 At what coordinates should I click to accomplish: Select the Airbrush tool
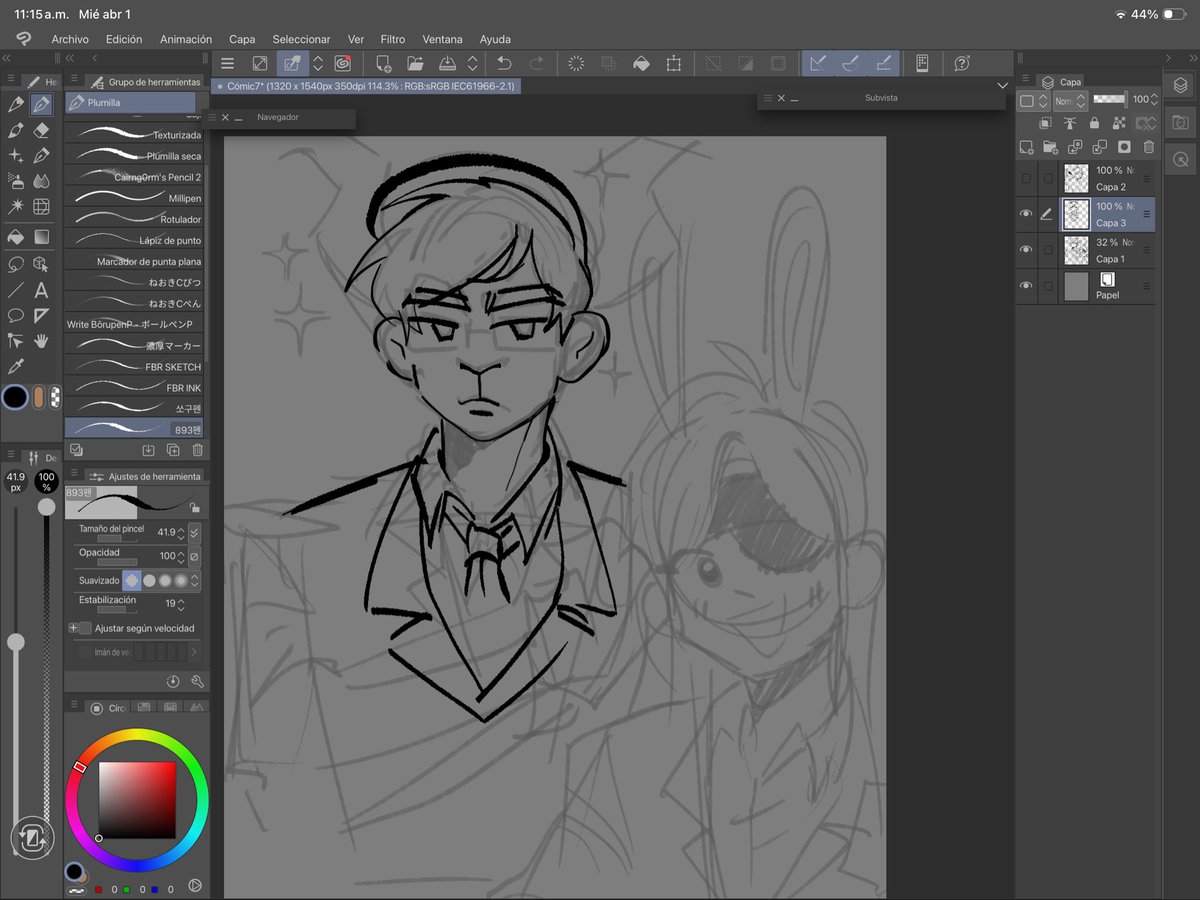tap(15, 181)
